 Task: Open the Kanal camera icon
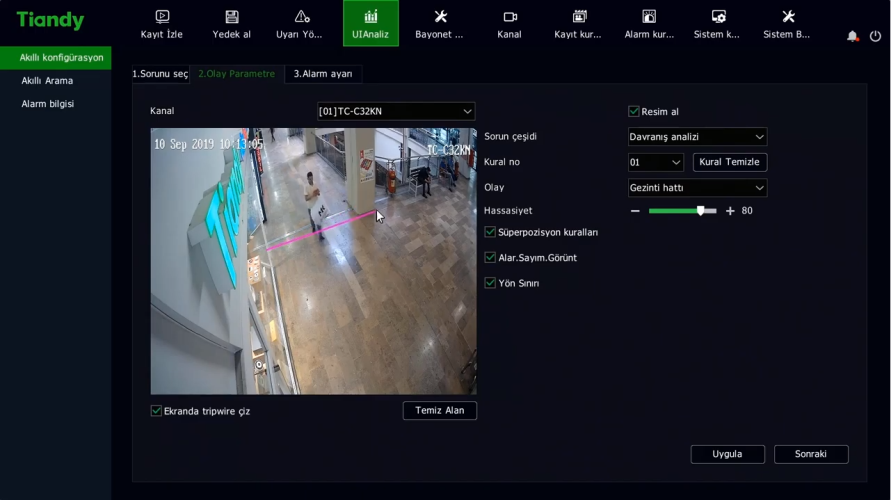pyautogui.click(x=510, y=17)
